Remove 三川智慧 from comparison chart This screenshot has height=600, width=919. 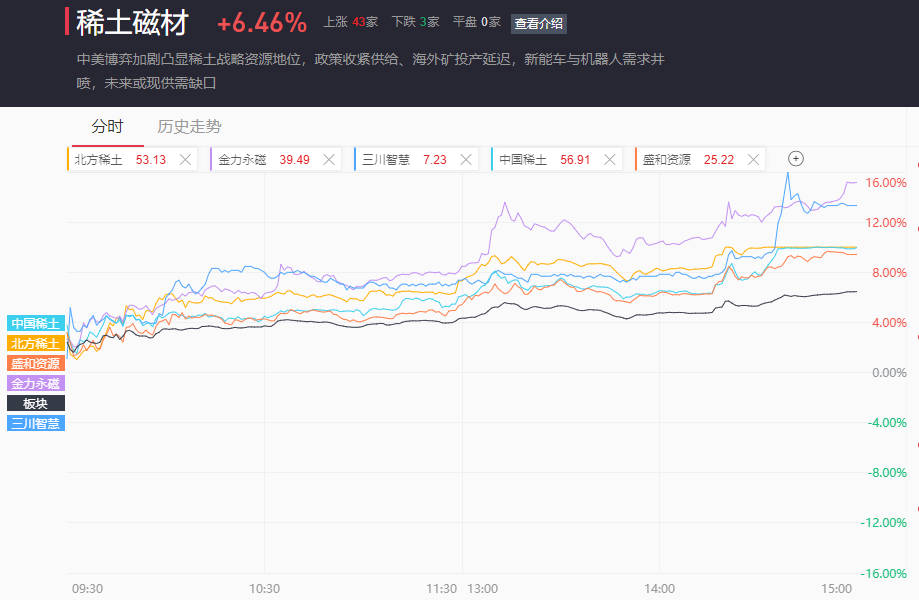(467, 160)
